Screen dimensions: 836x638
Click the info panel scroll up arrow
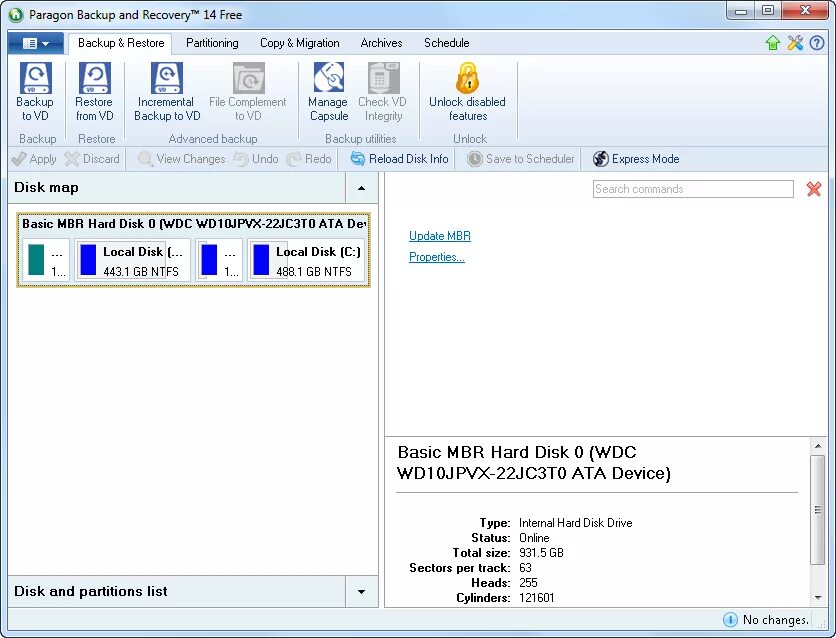click(818, 446)
